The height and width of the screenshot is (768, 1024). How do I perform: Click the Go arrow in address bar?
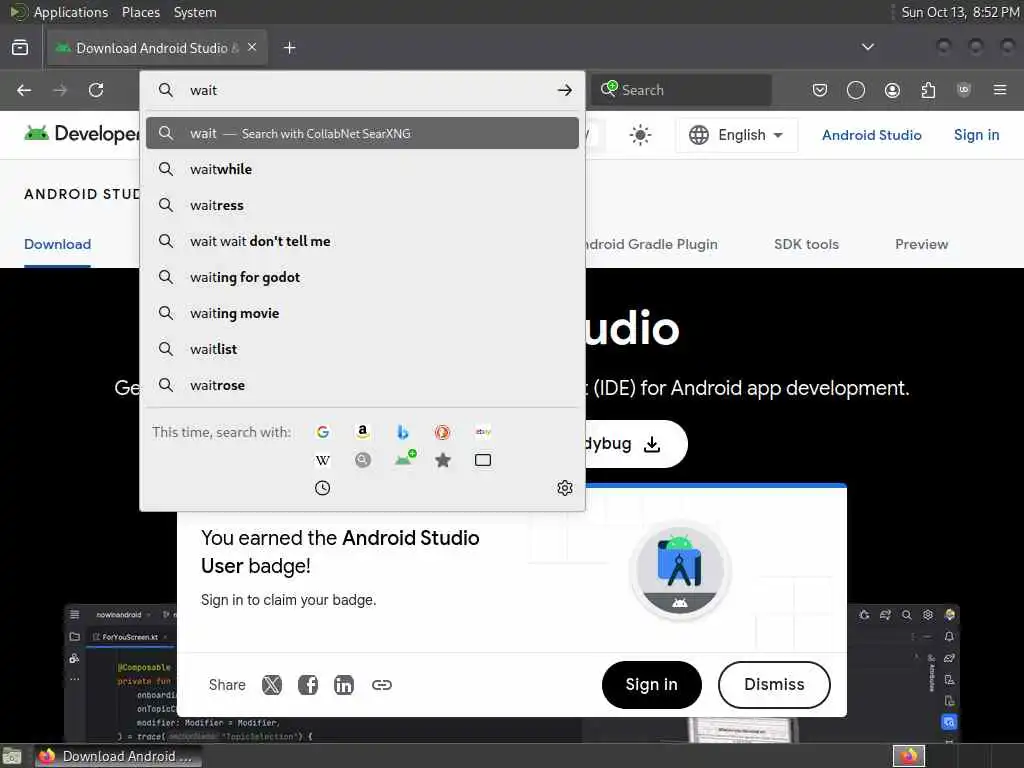tap(565, 90)
